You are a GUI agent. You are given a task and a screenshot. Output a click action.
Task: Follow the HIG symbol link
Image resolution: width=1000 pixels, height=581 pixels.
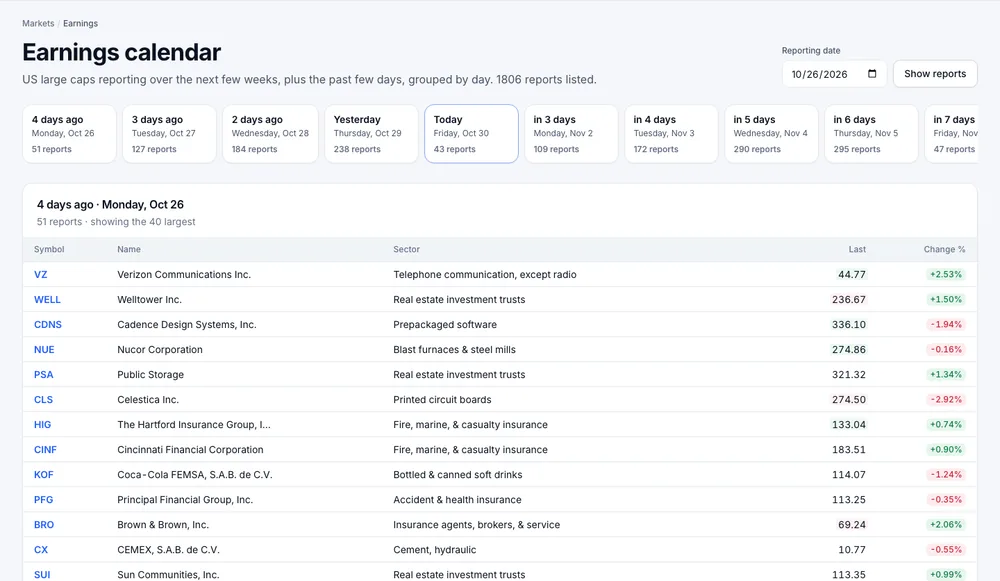tap(42, 425)
